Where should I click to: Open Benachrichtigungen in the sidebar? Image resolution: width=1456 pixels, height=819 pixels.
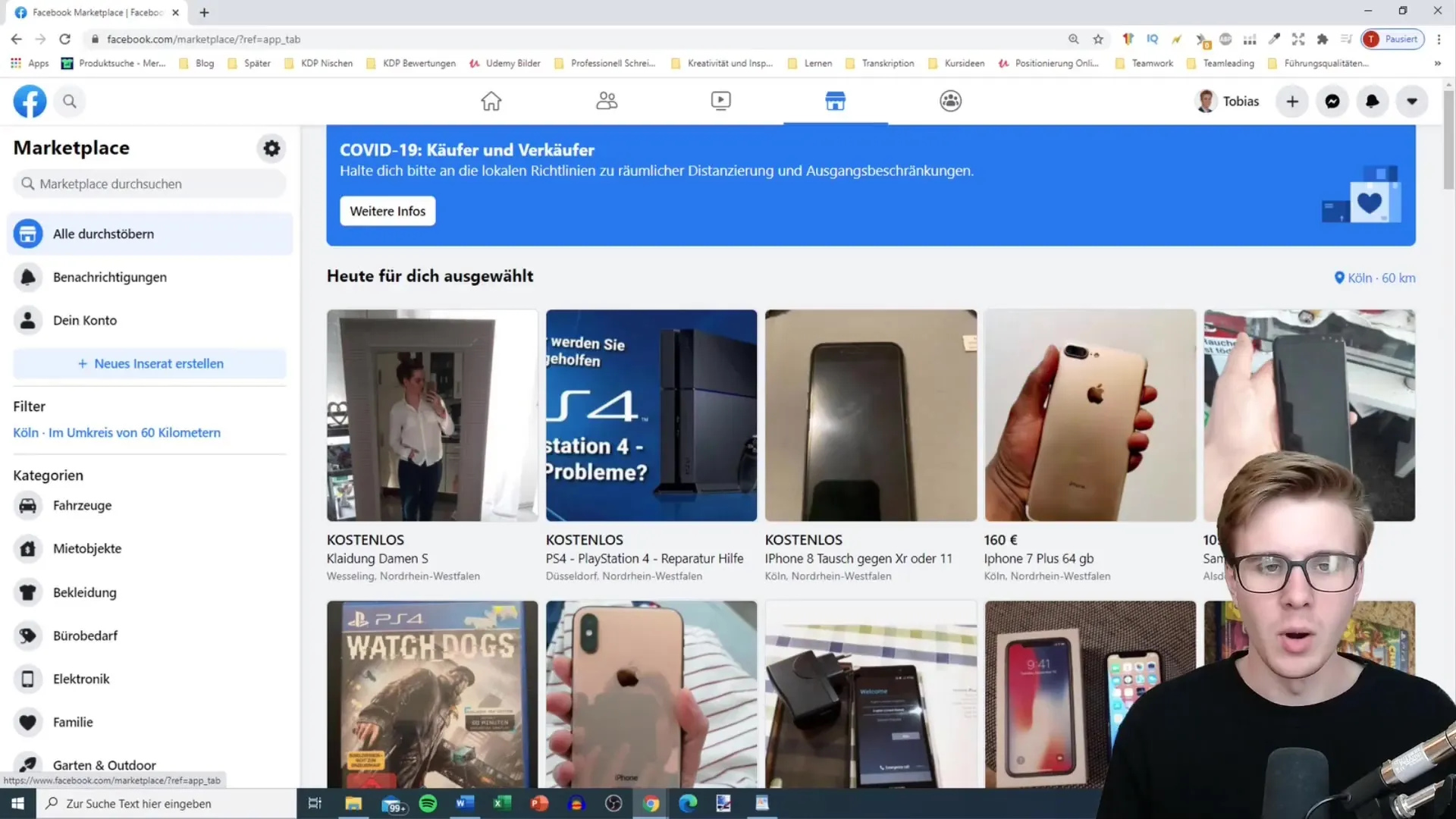click(149, 277)
